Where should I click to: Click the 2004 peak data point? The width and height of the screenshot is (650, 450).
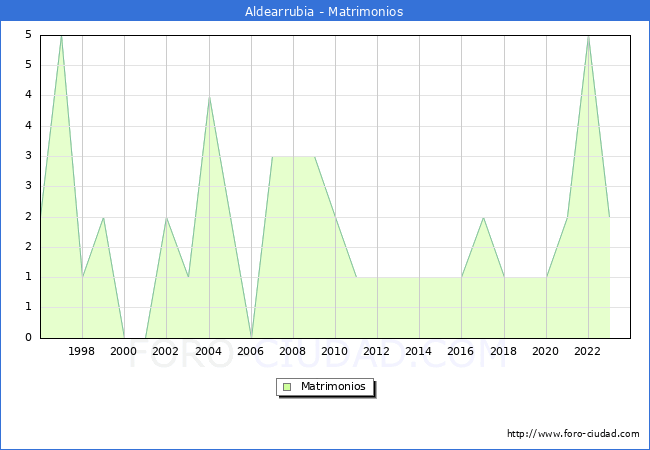209,97
